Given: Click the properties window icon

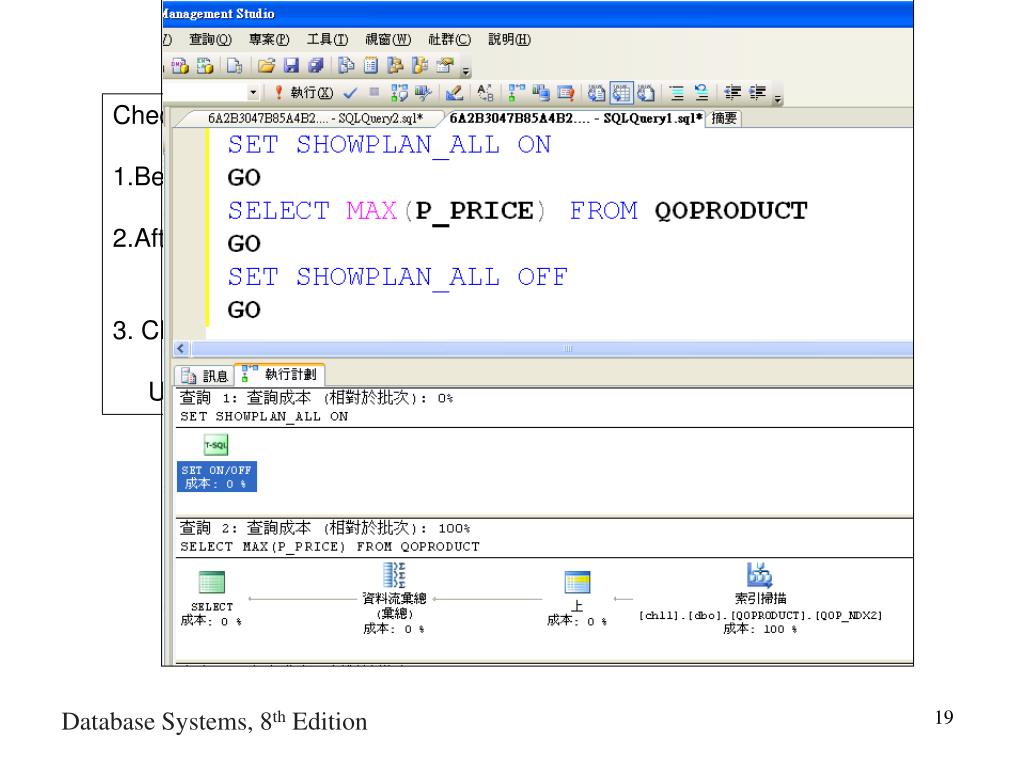Looking at the screenshot, I should point(445,66).
